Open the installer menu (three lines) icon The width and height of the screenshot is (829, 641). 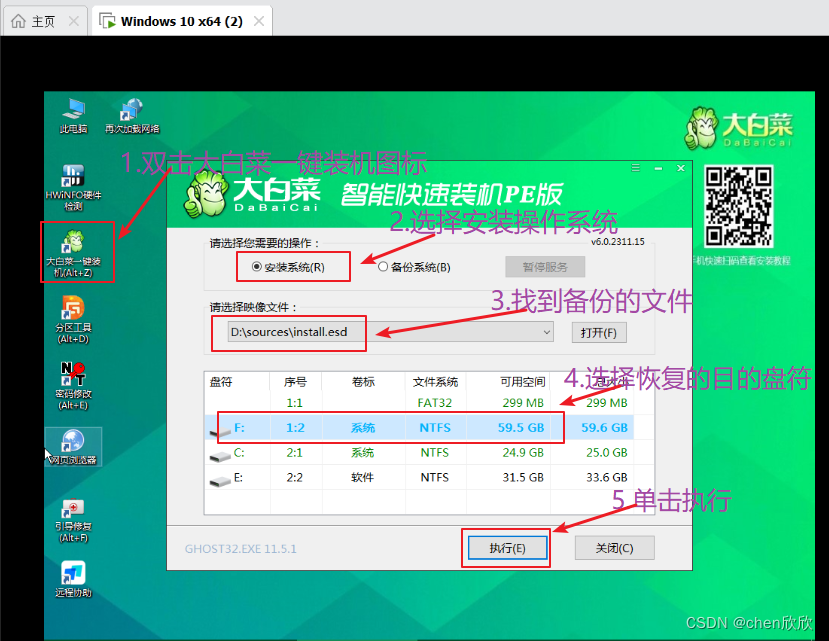coord(635,168)
